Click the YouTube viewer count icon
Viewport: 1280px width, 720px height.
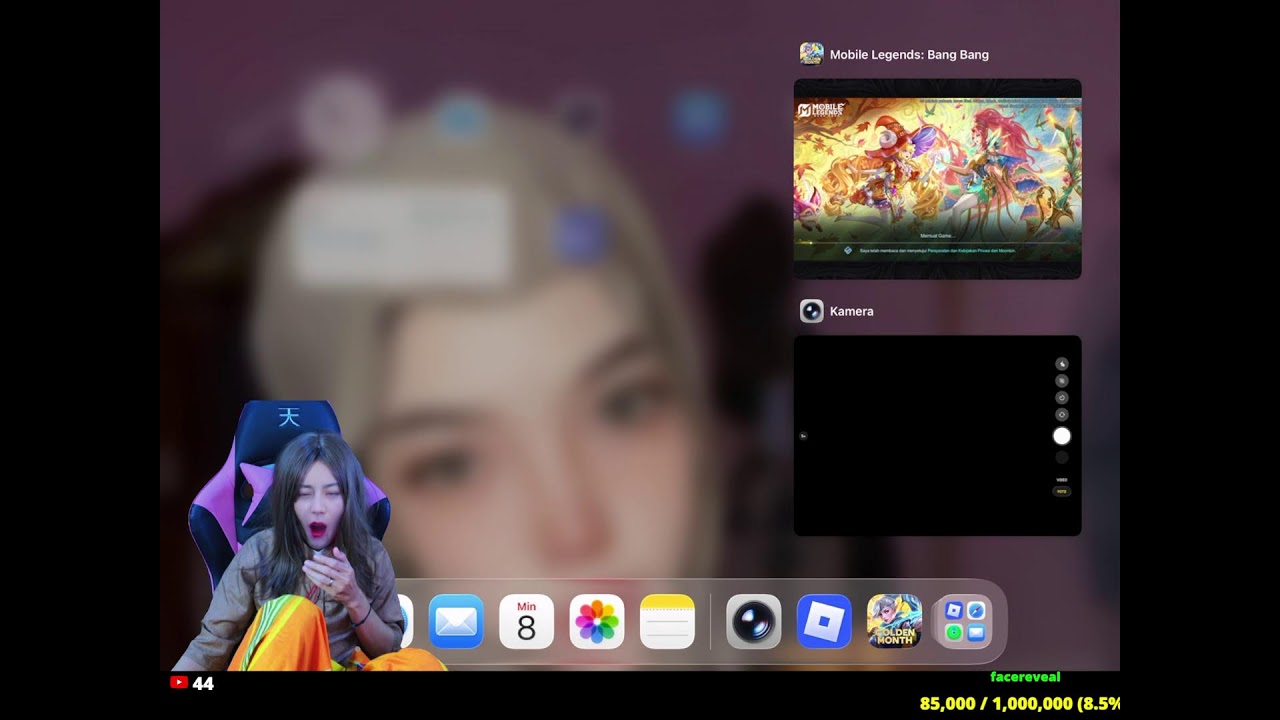[179, 683]
